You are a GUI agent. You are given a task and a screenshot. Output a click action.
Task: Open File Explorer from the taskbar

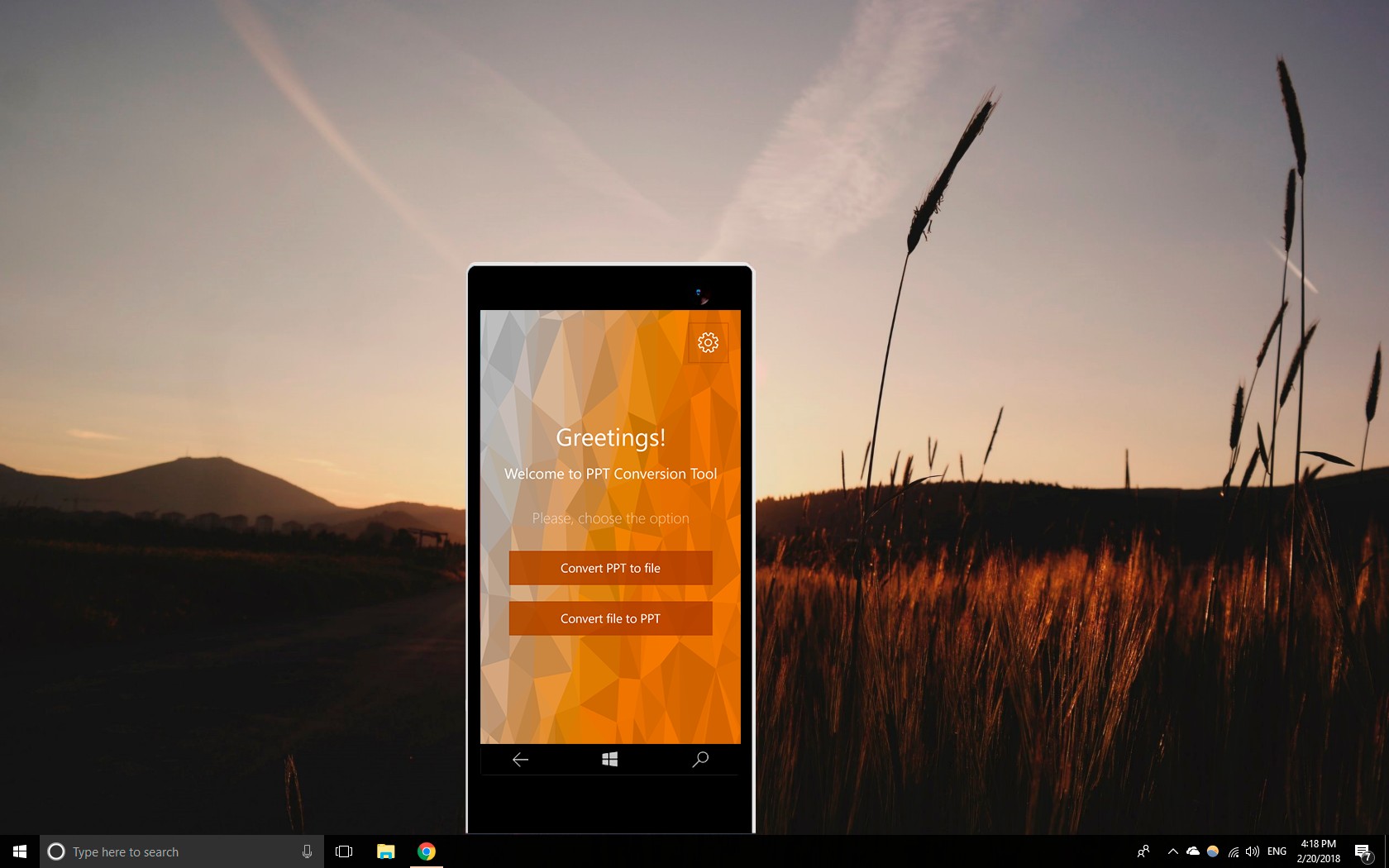385,851
